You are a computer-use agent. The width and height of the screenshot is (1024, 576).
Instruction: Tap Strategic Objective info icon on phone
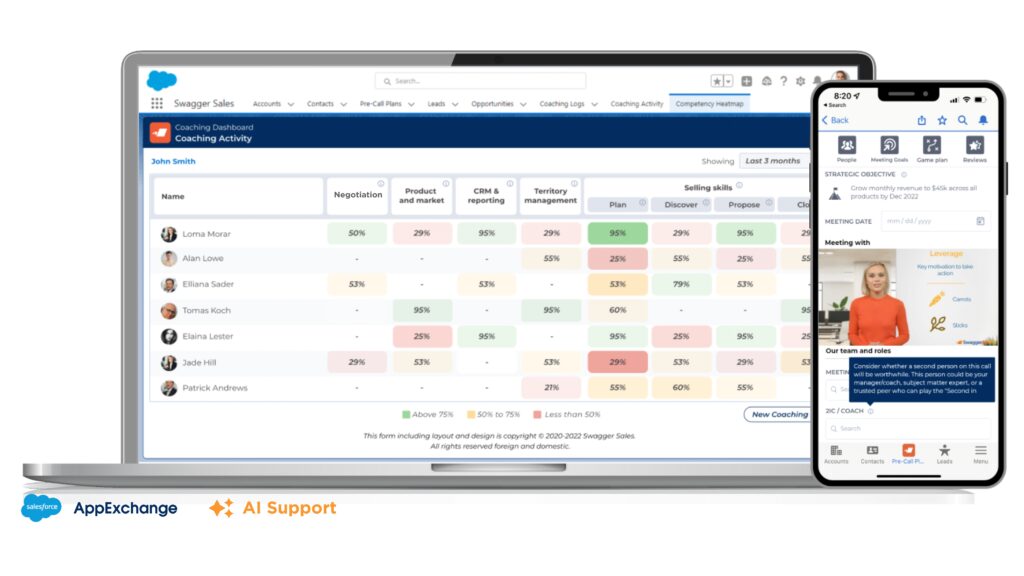(904, 174)
